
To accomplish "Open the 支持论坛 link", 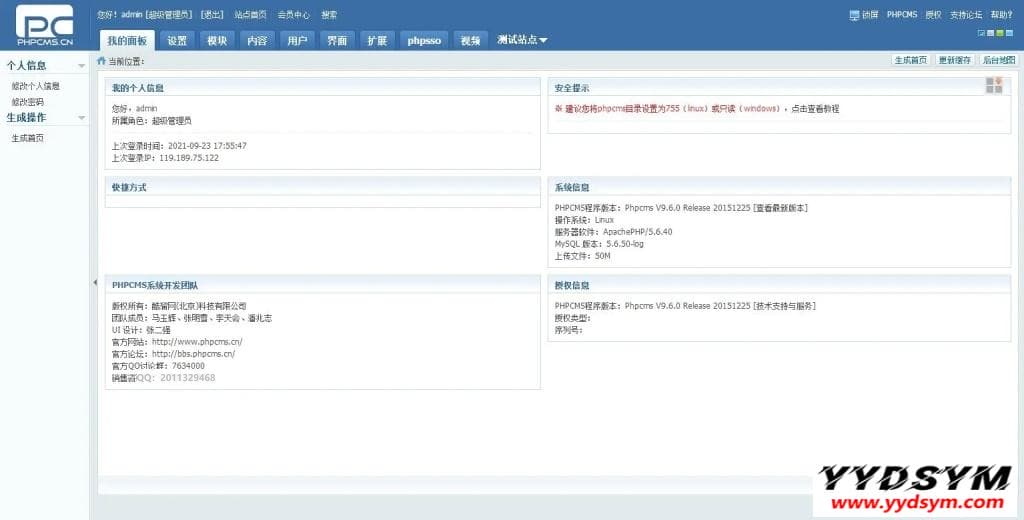I will click(x=966, y=14).
